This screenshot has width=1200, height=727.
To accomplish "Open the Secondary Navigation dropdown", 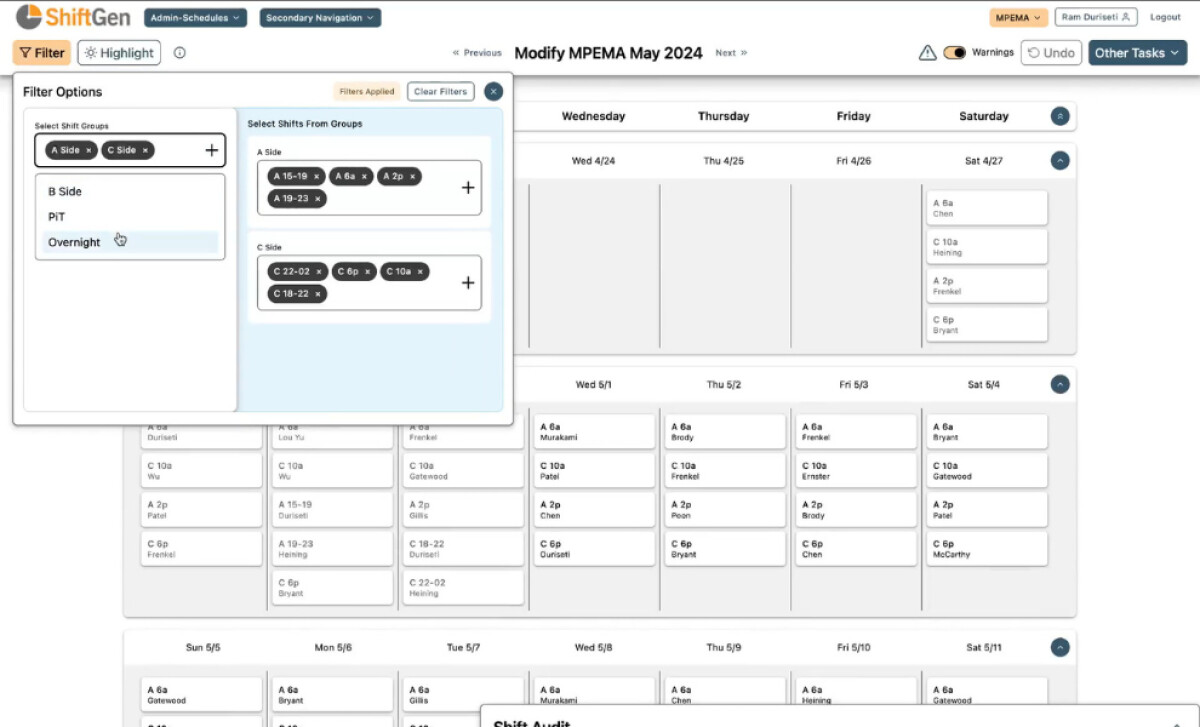I will (320, 17).
